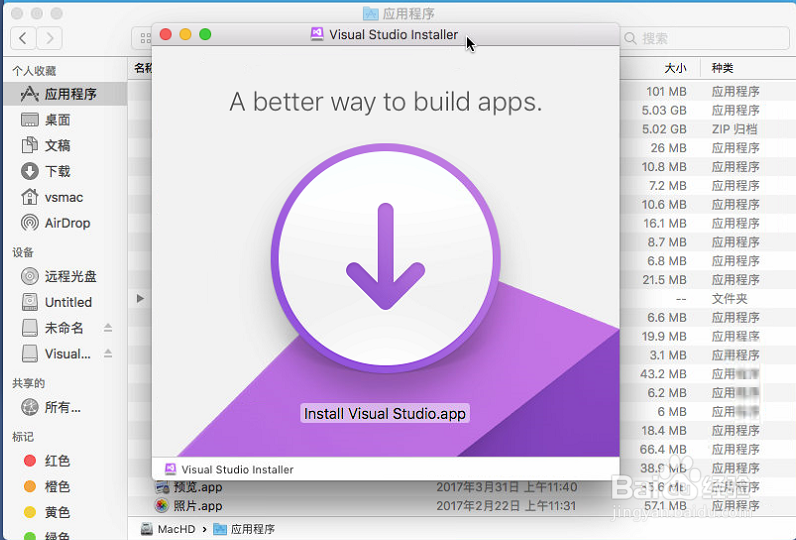Viewport: 796px width, 540px height.
Task: Click 应用程序 in Finder path bar
Action: pos(252,529)
